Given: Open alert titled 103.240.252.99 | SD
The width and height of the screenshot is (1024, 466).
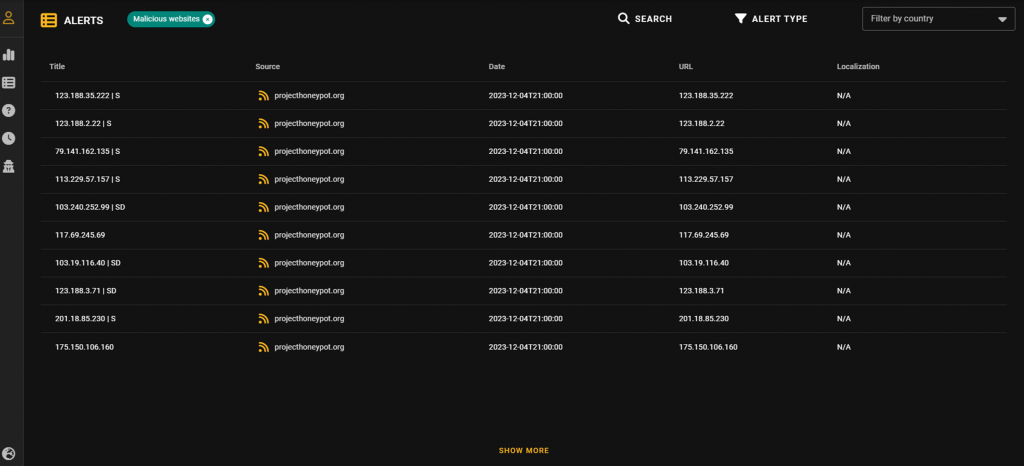Looking at the screenshot, I should click(90, 207).
